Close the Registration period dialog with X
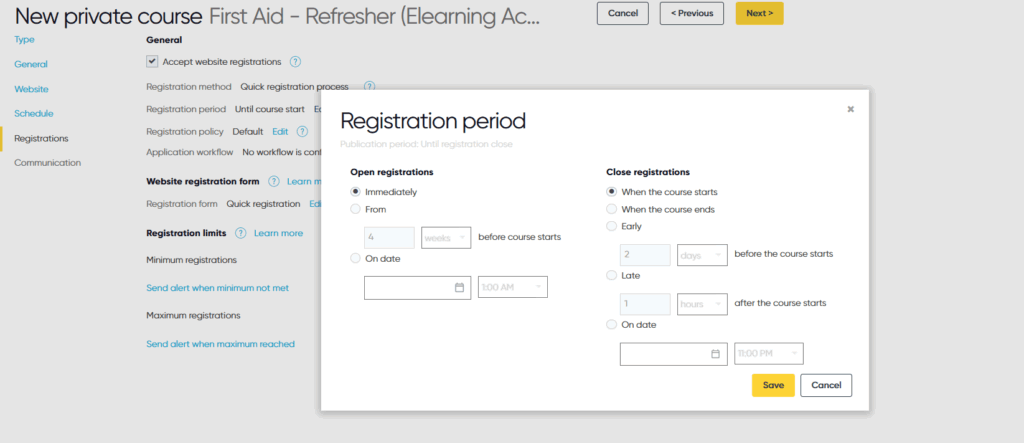1024x443 pixels. coord(850,109)
